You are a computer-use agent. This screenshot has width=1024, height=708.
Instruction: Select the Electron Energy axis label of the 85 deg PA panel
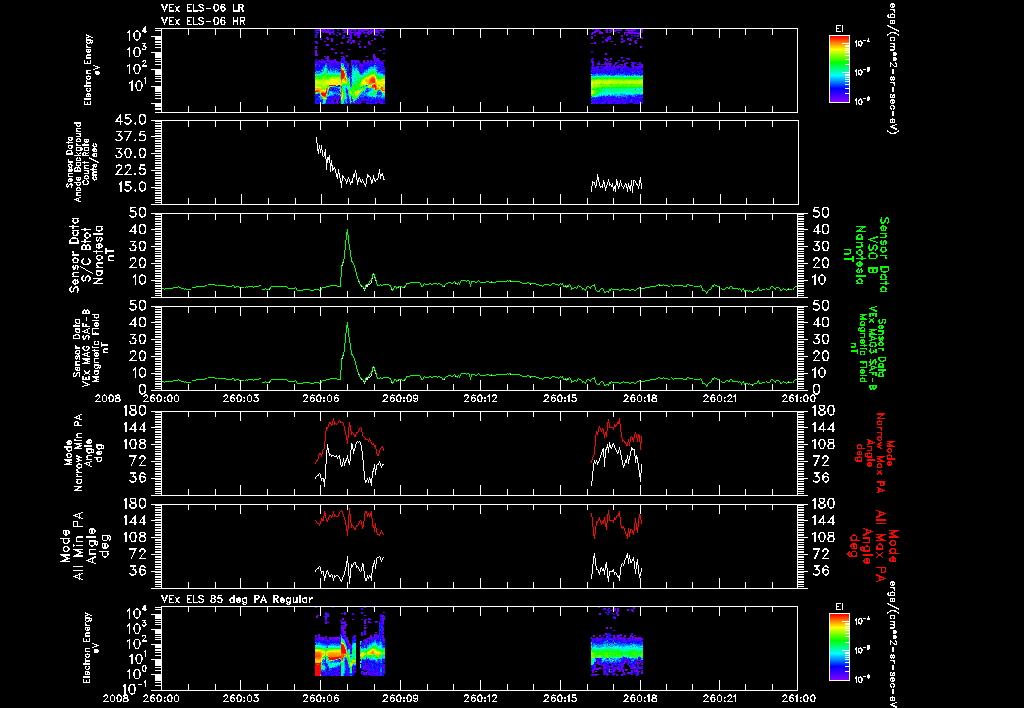pyautogui.click(x=89, y=648)
